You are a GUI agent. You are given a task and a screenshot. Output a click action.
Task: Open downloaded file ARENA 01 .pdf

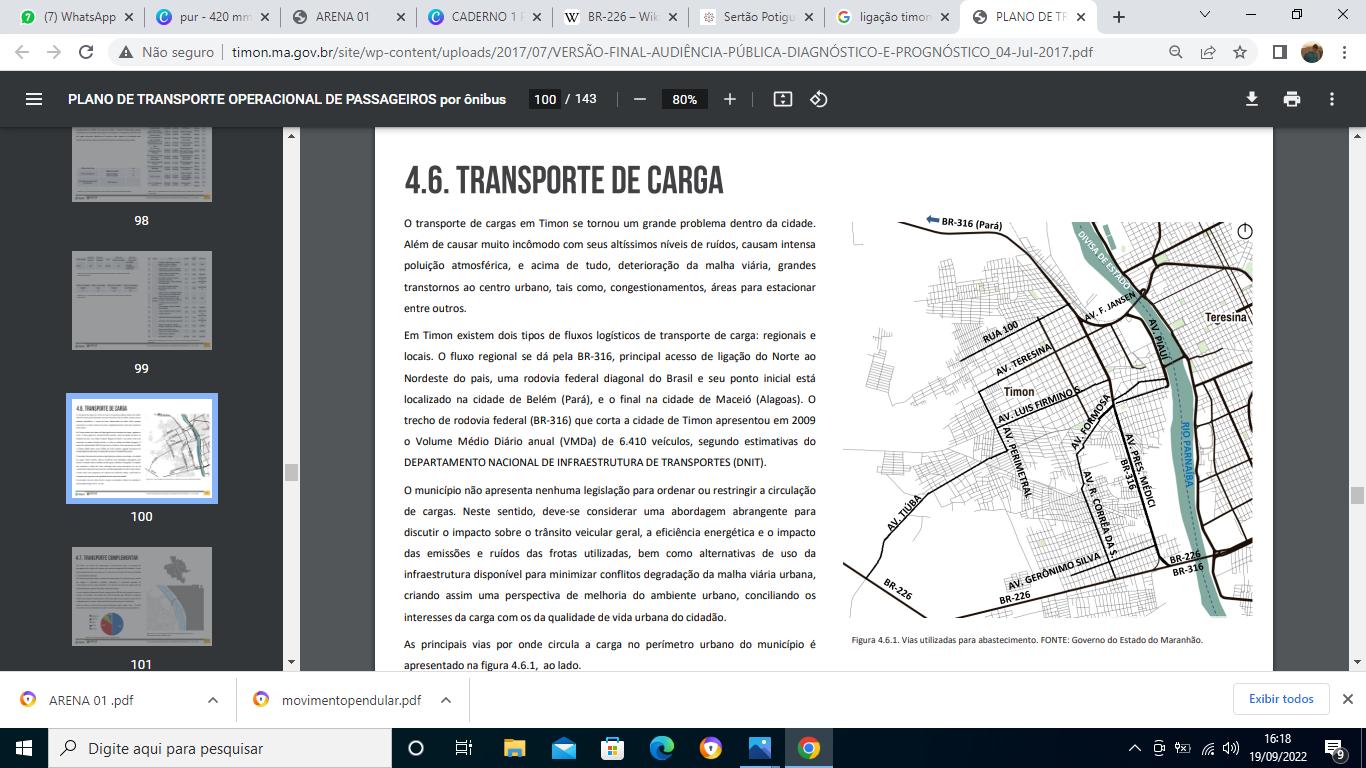coord(91,700)
